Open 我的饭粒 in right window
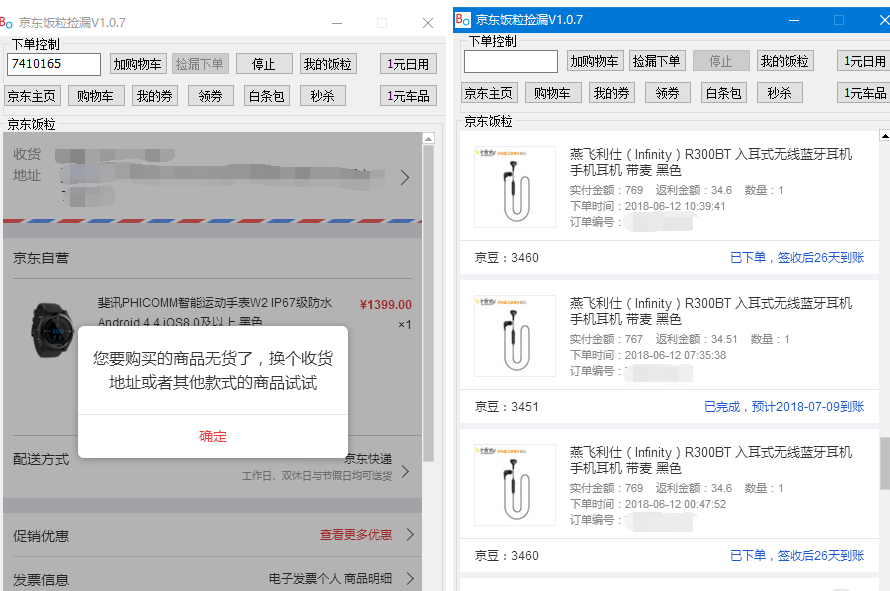Image resolution: width=890 pixels, height=591 pixels. [x=785, y=61]
